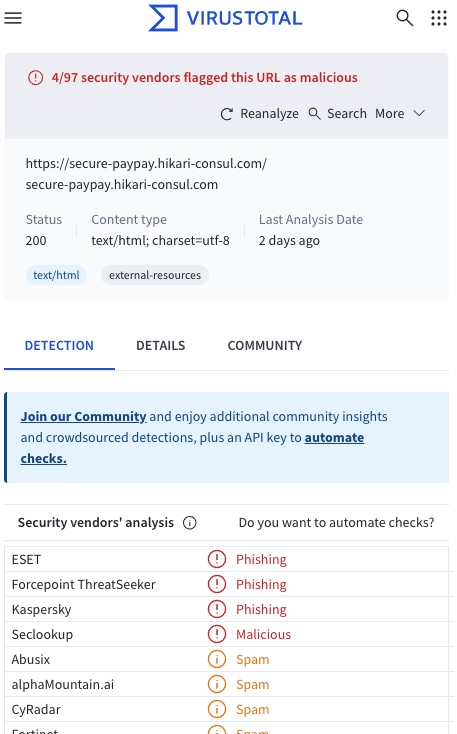
Task: Select the DETECTION tab
Action: 59,345
